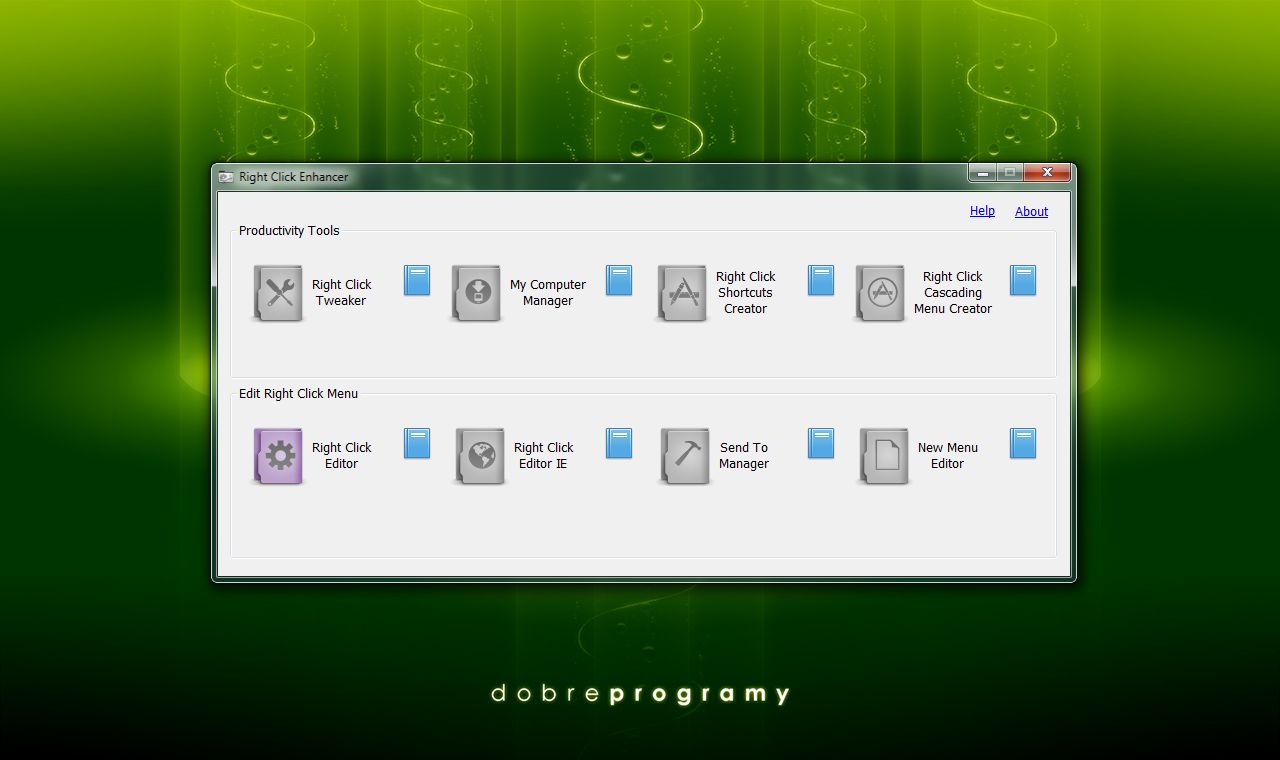Open the Right Click Tweaker folder icon
Viewport: 1280px width, 760px height.
[278, 293]
